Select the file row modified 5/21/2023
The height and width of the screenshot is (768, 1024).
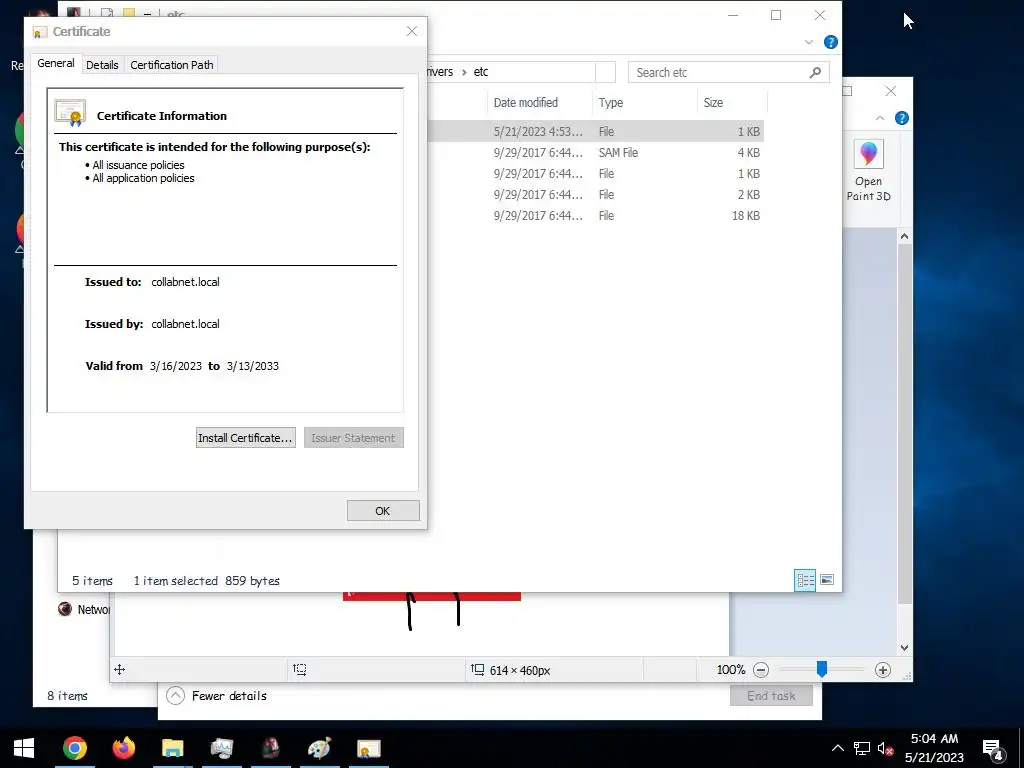point(594,131)
